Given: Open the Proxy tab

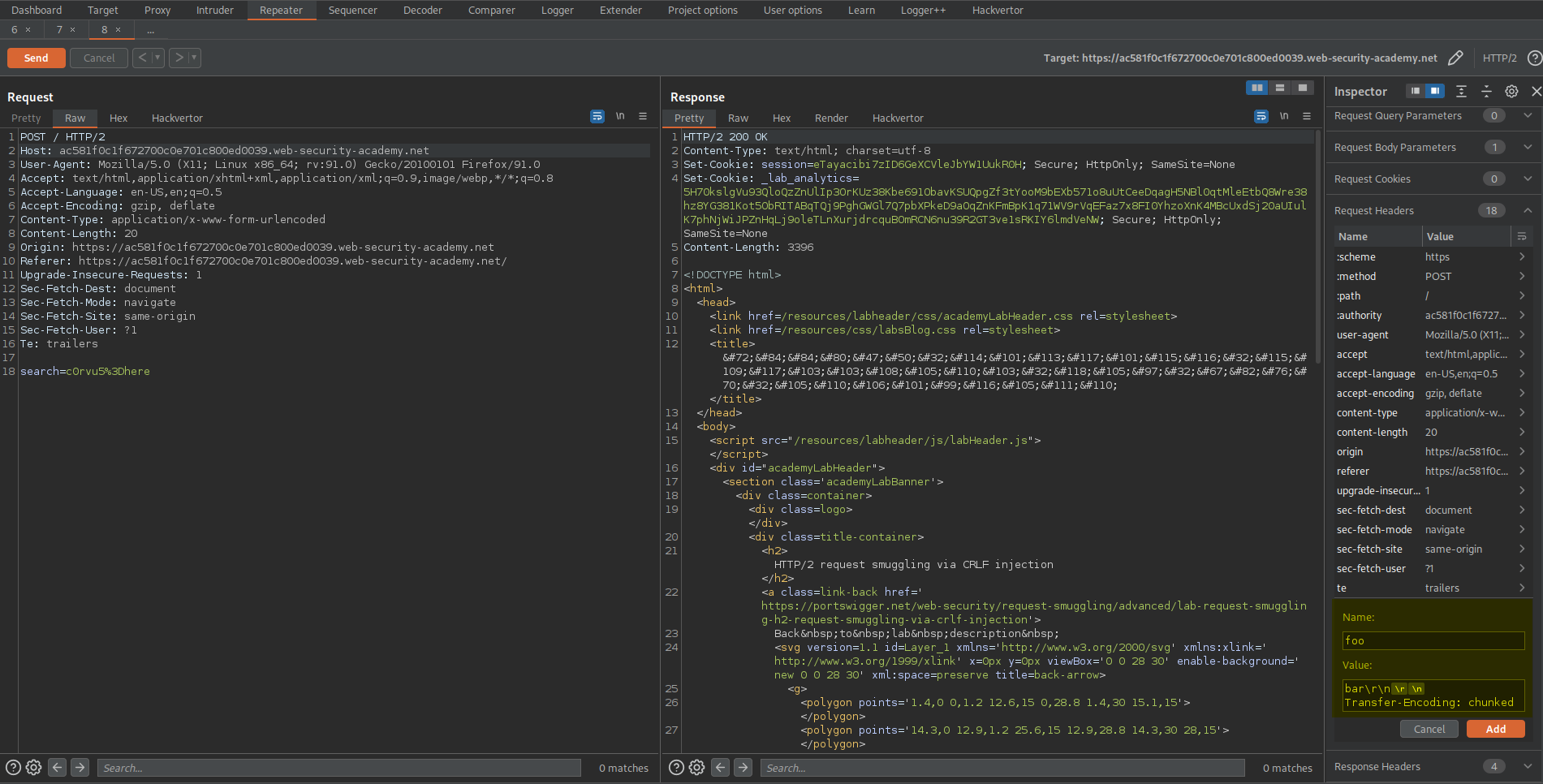Looking at the screenshot, I should pyautogui.click(x=157, y=10).
